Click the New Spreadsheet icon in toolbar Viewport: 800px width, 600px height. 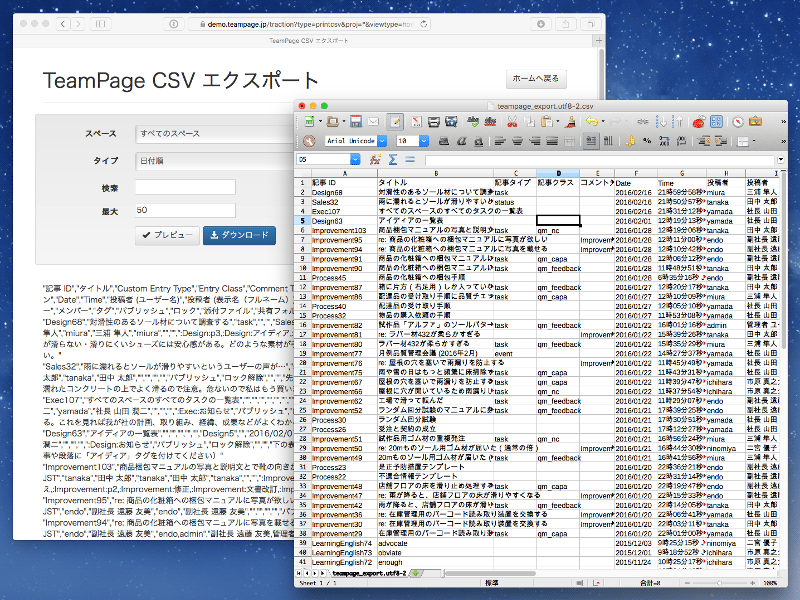[309, 121]
